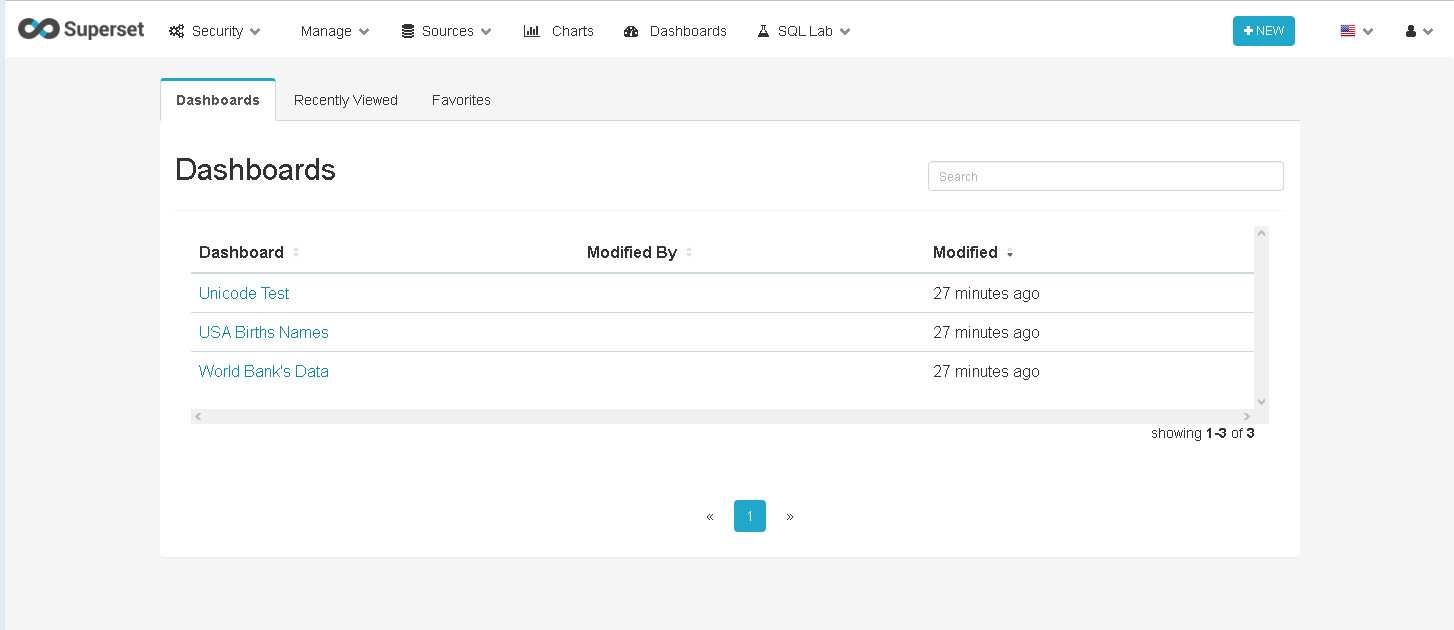Image resolution: width=1454 pixels, height=630 pixels.
Task: Go to Dashboards in navbar
Action: pyautogui.click(x=675, y=31)
